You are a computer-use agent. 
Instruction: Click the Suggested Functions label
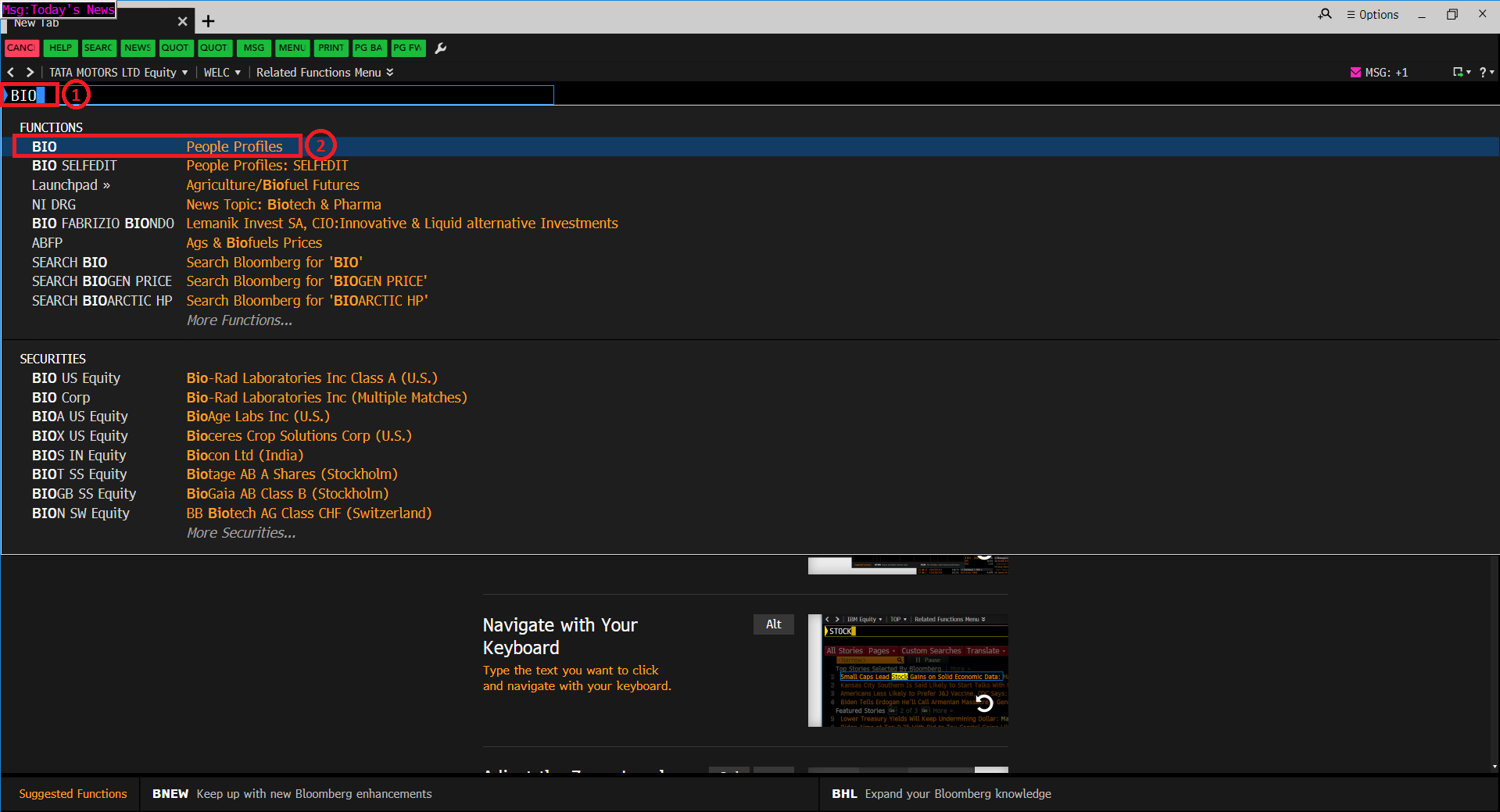coord(73,794)
